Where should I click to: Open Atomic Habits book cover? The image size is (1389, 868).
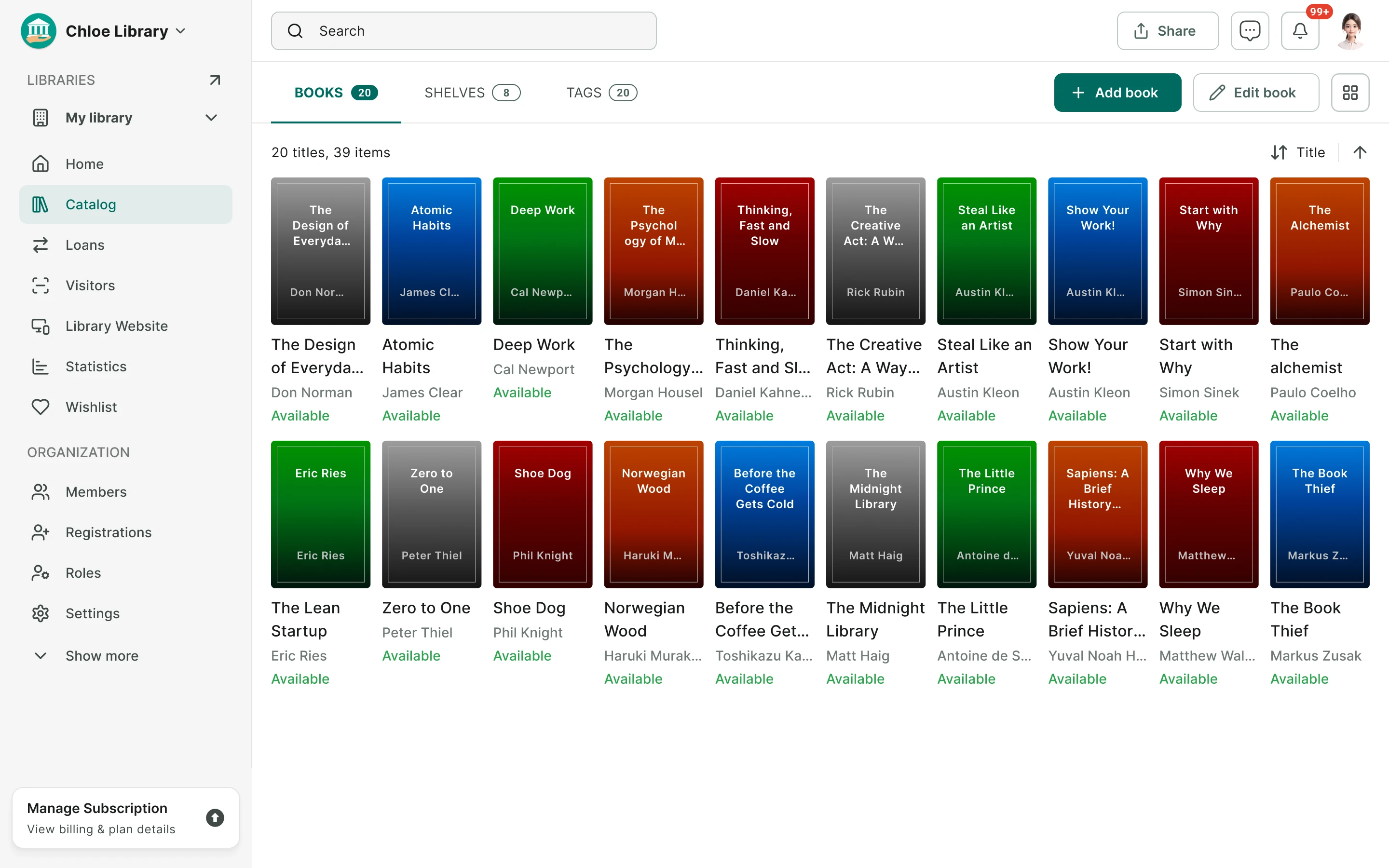[x=432, y=251]
